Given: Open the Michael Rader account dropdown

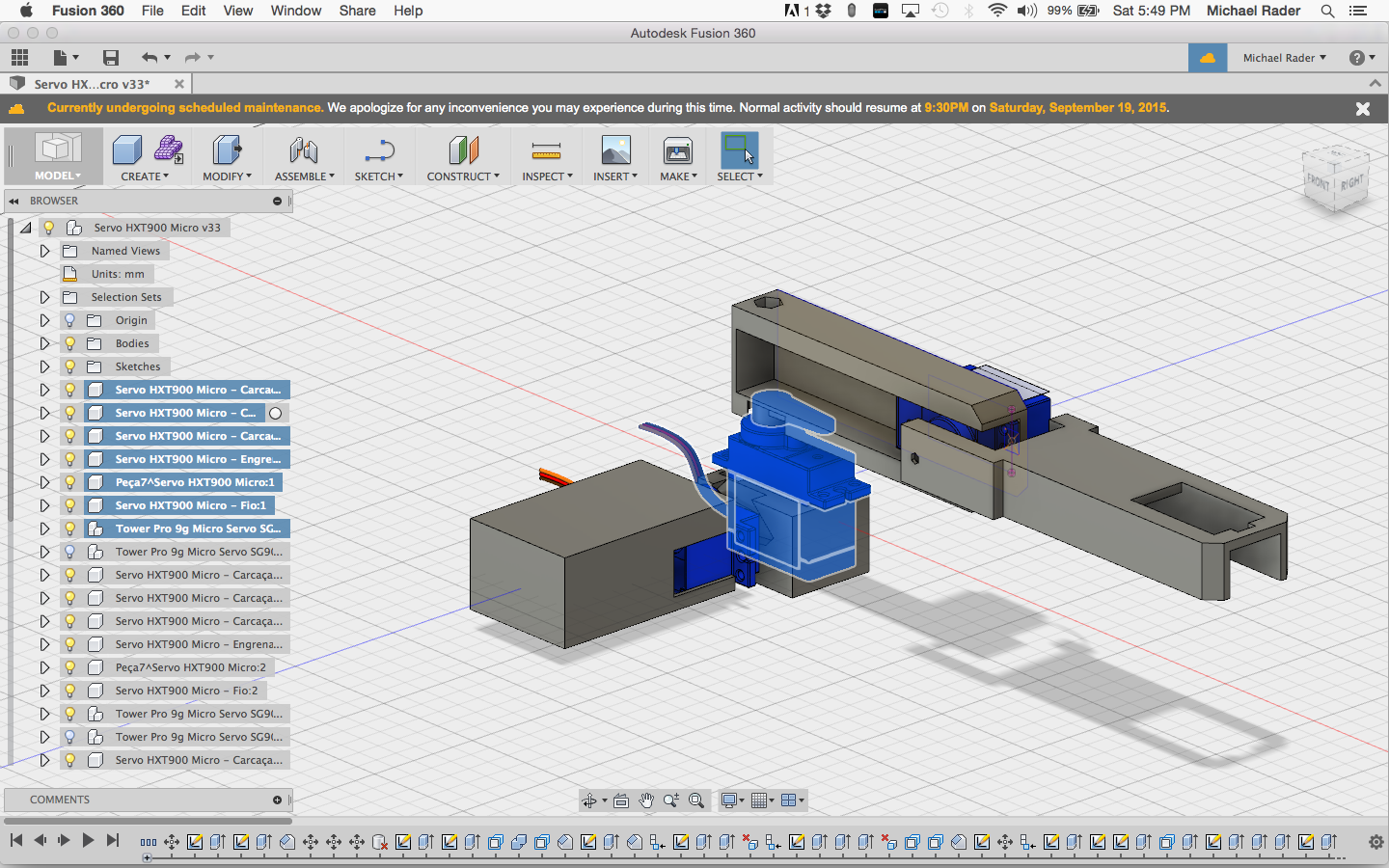Looking at the screenshot, I should coord(1284,58).
